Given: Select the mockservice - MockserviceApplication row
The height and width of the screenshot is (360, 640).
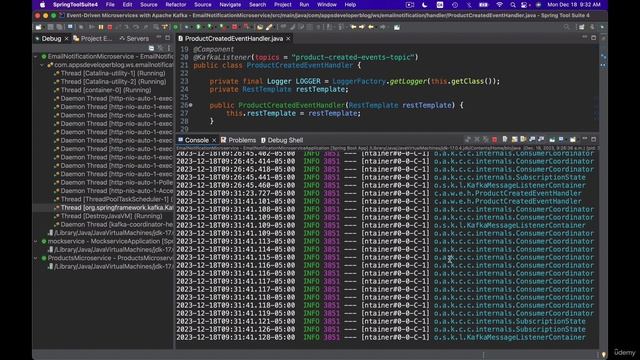Looking at the screenshot, I should click(108, 241).
